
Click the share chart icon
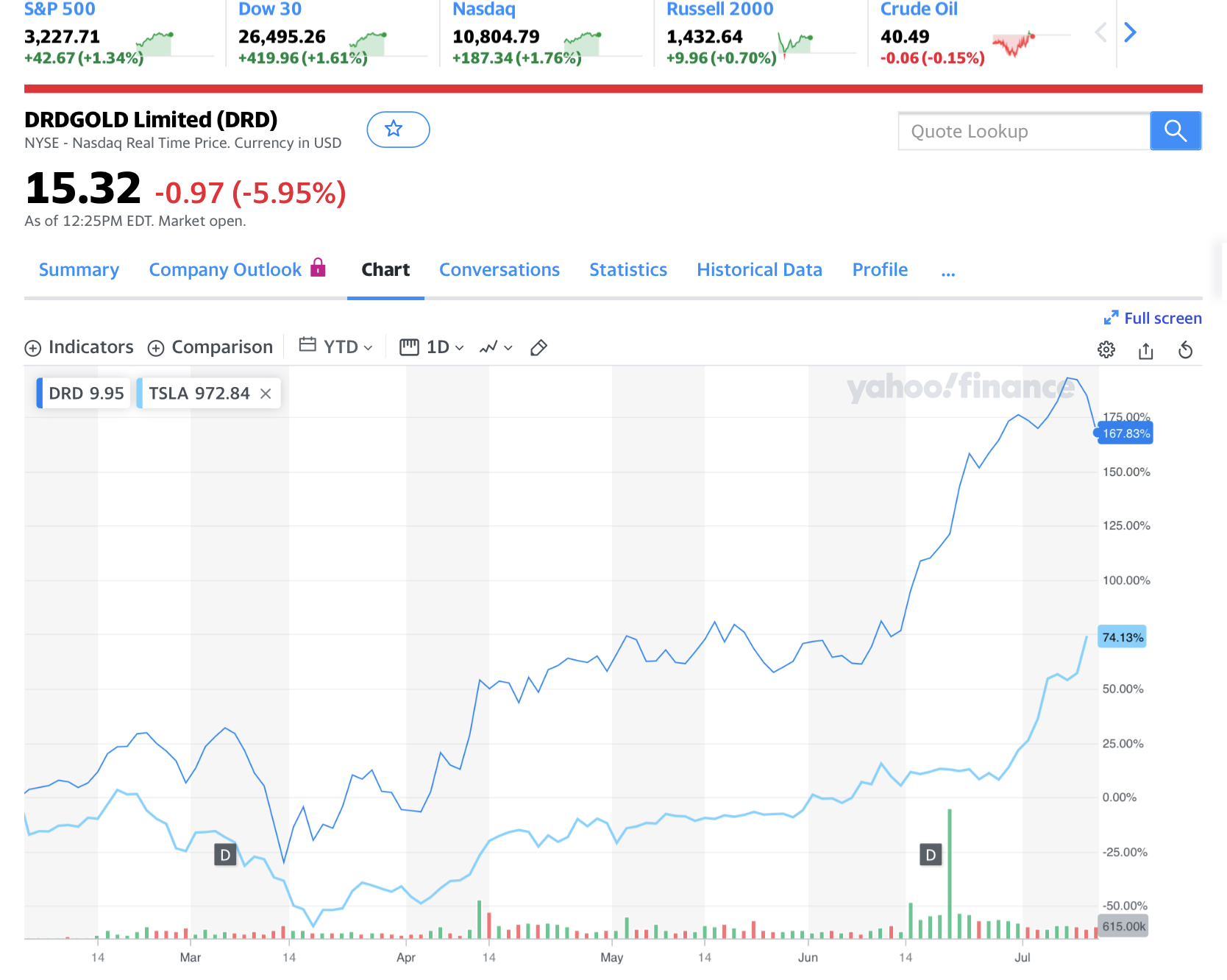point(1145,350)
